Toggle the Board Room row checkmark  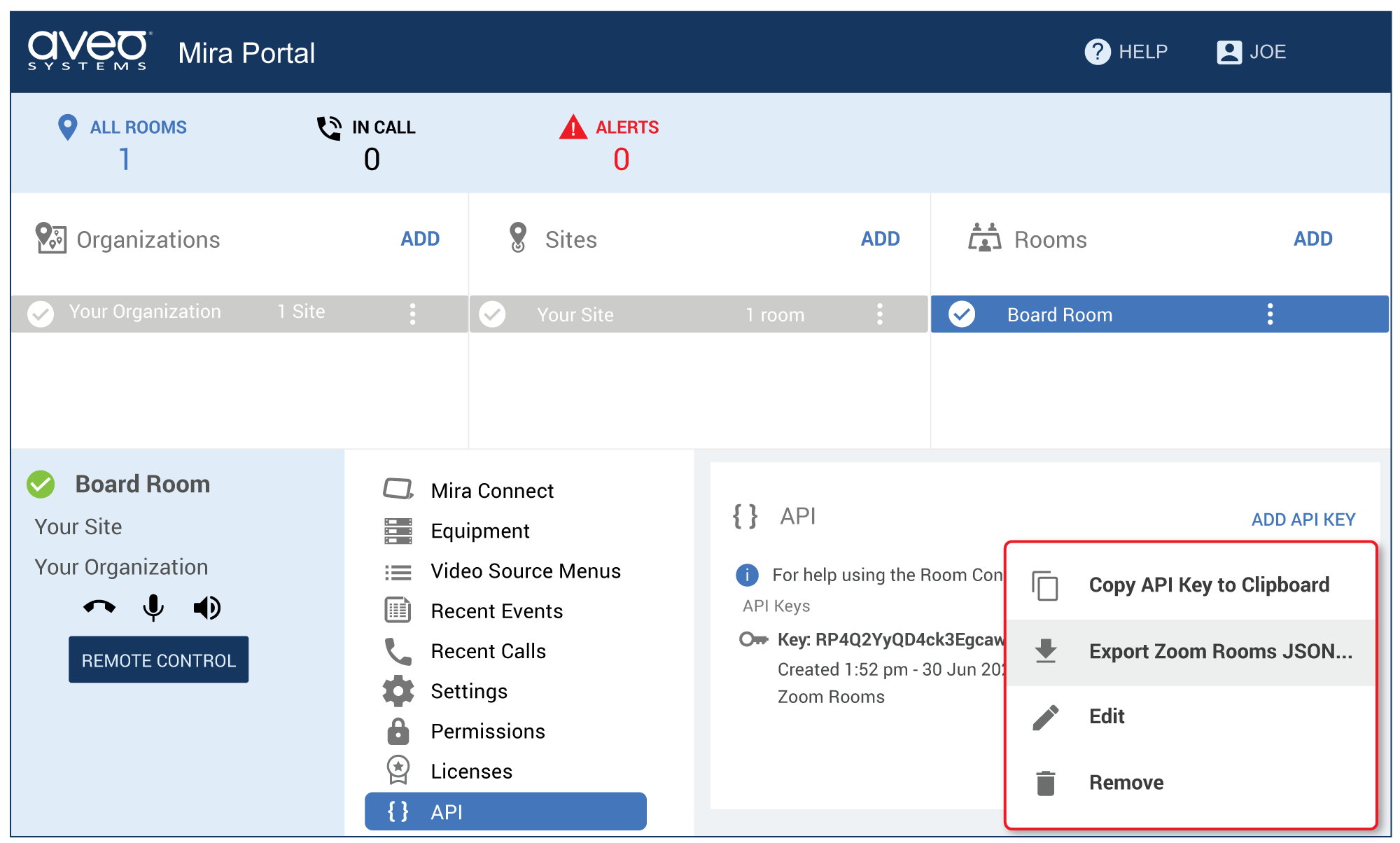[962, 314]
